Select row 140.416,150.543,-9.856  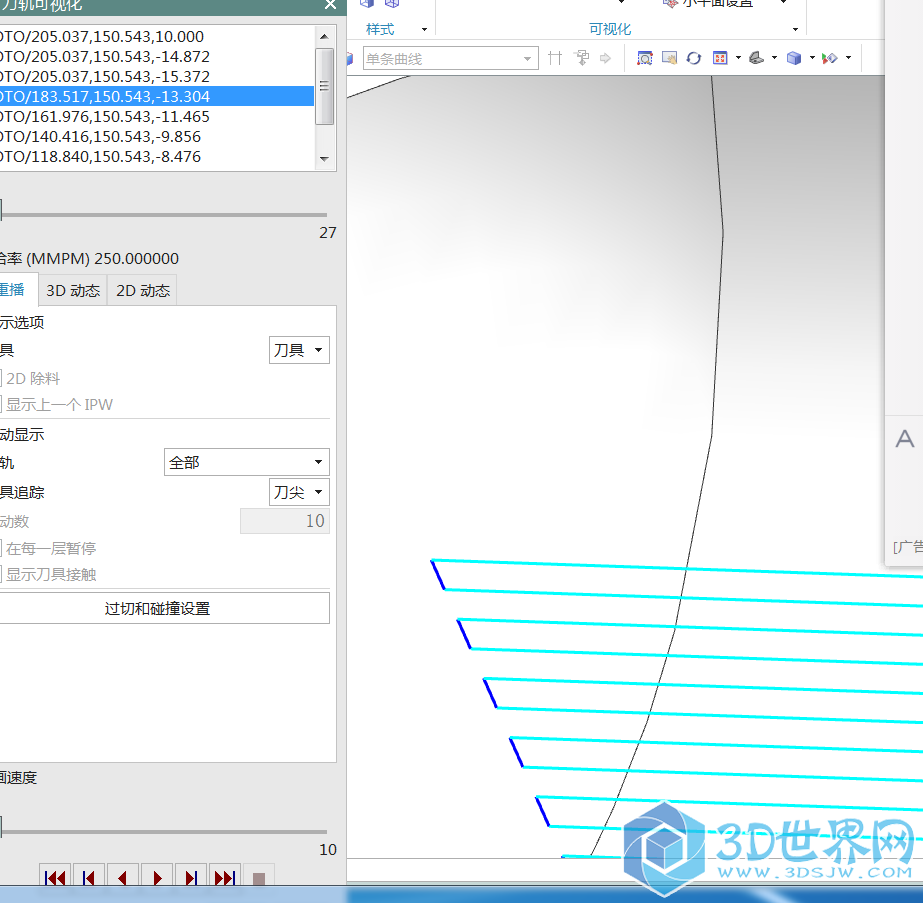click(157, 137)
